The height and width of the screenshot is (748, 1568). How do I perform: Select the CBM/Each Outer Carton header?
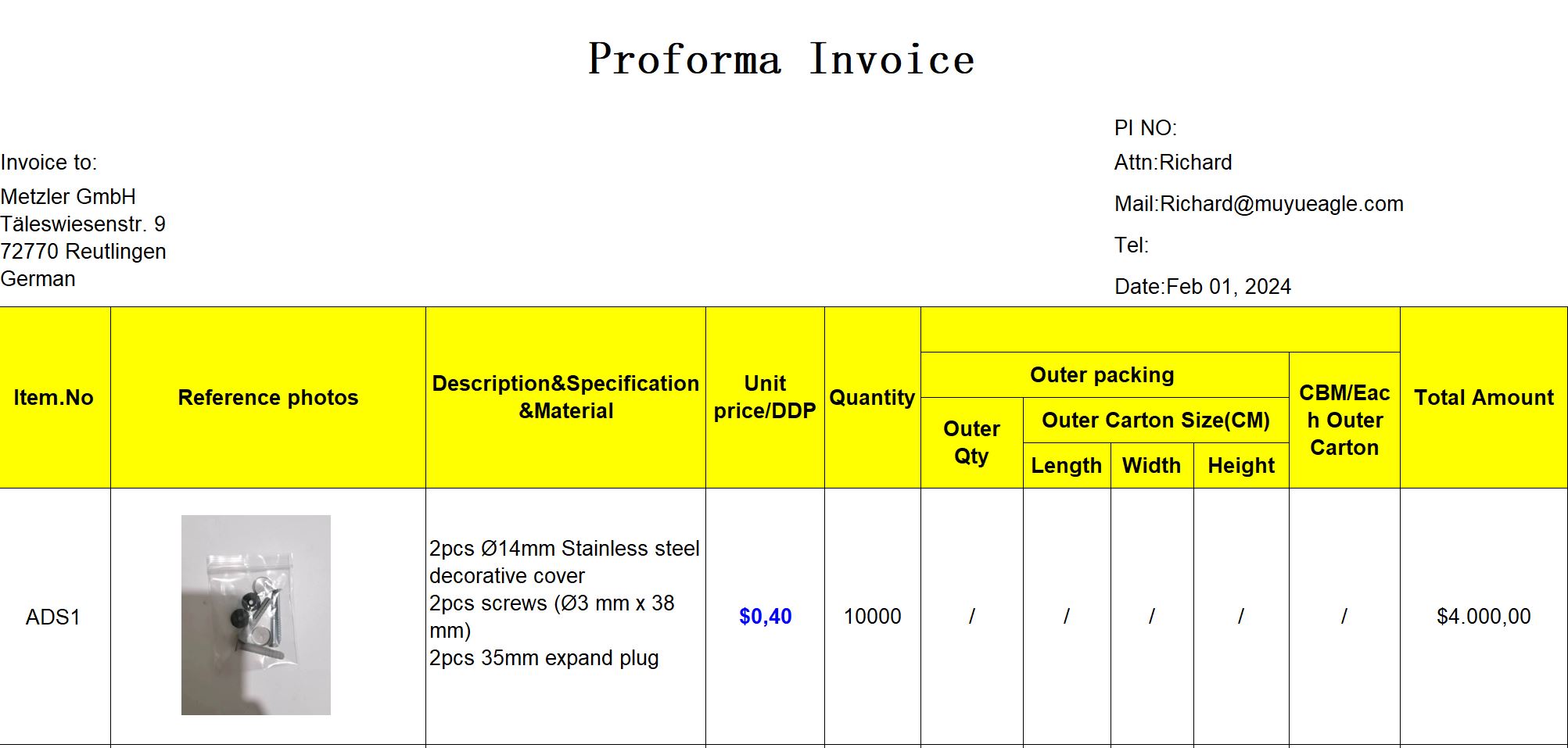pos(1344,421)
